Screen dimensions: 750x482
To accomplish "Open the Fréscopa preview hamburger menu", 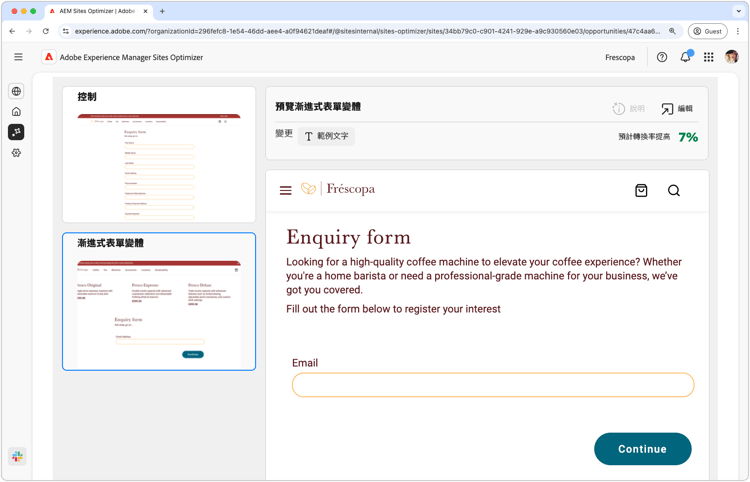I will tap(286, 190).
